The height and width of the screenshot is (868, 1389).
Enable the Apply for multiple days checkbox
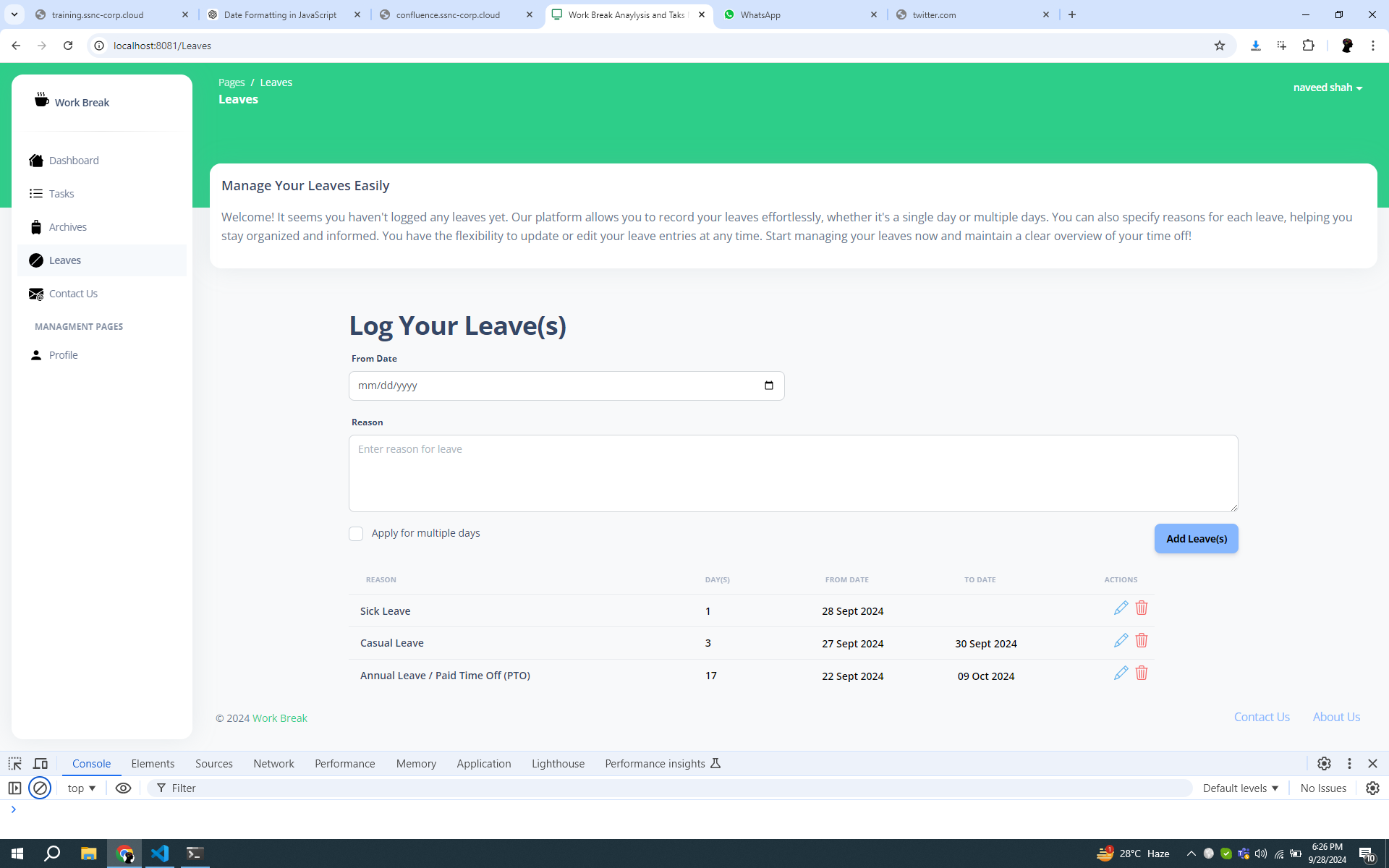[356, 534]
